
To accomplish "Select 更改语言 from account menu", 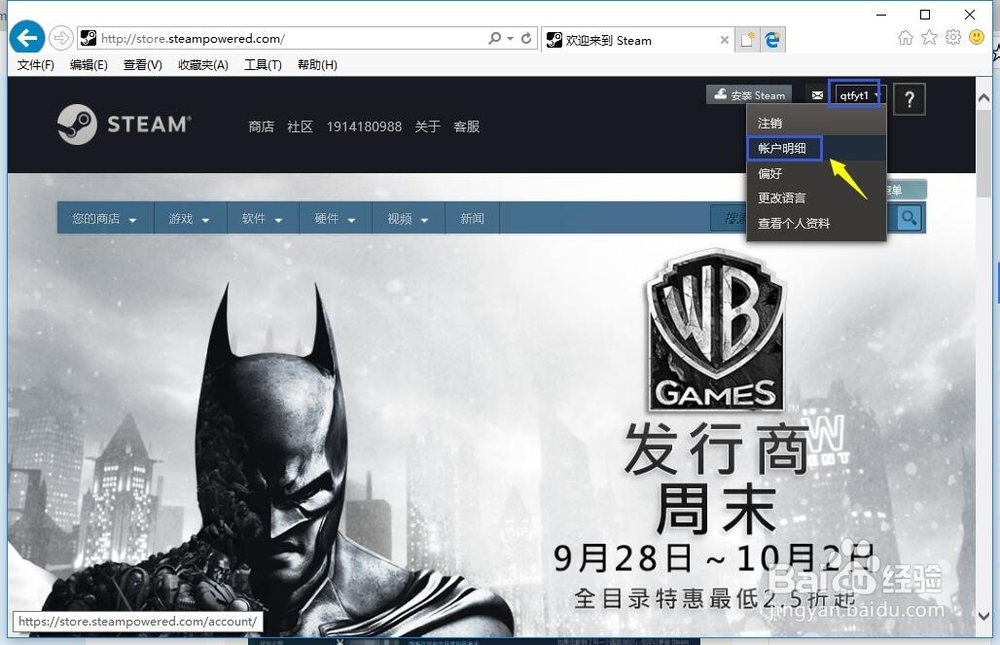I will pos(816,198).
